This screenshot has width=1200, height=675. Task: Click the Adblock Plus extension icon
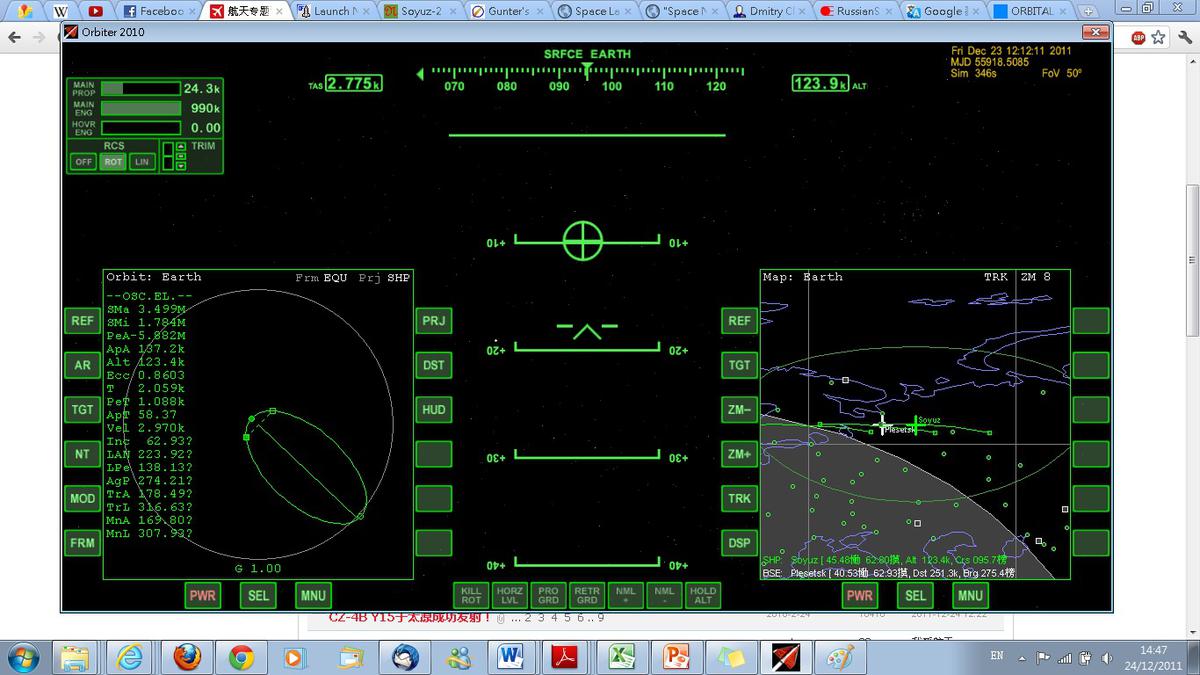(x=1138, y=37)
